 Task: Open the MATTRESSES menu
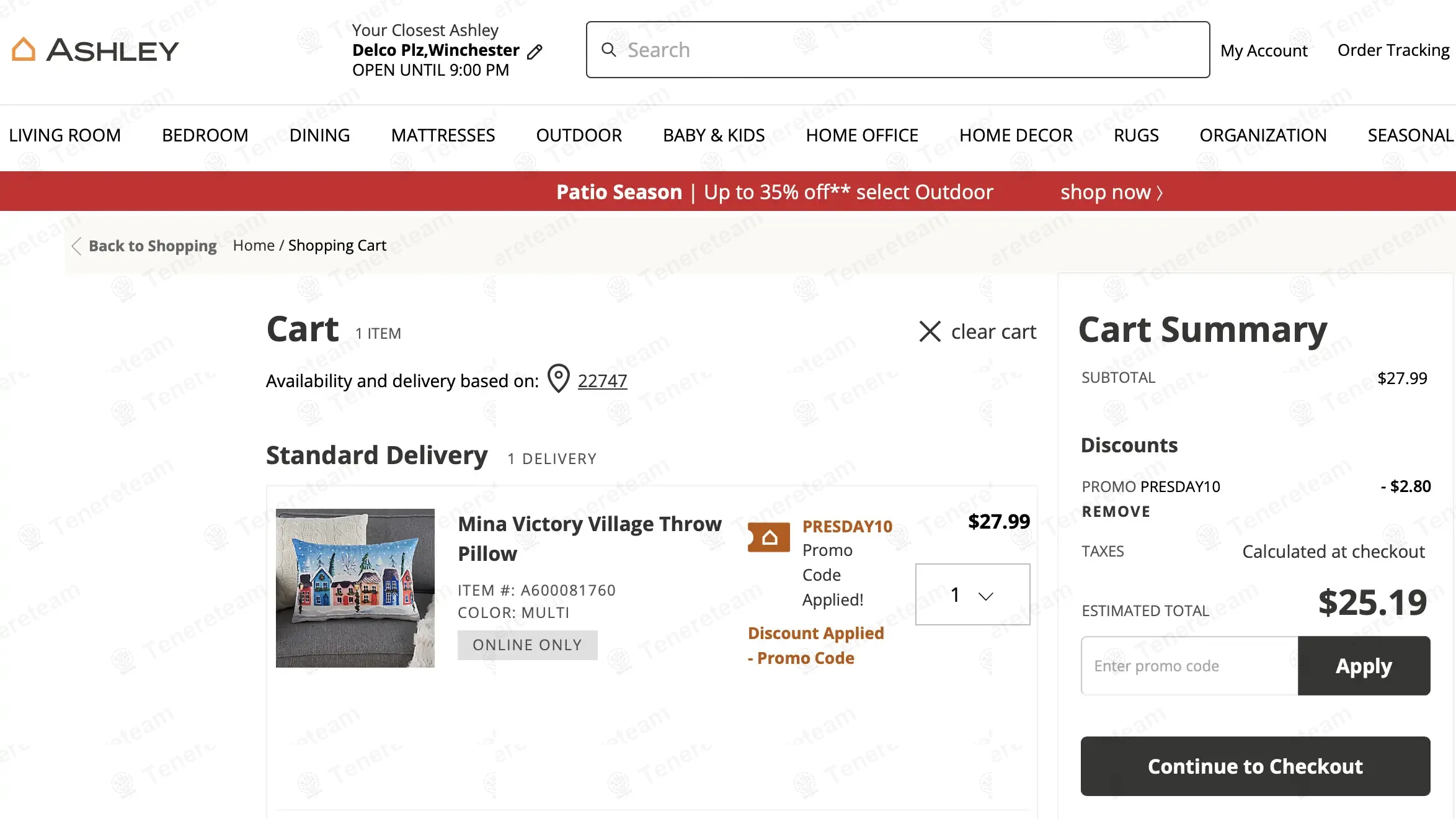[x=443, y=135]
